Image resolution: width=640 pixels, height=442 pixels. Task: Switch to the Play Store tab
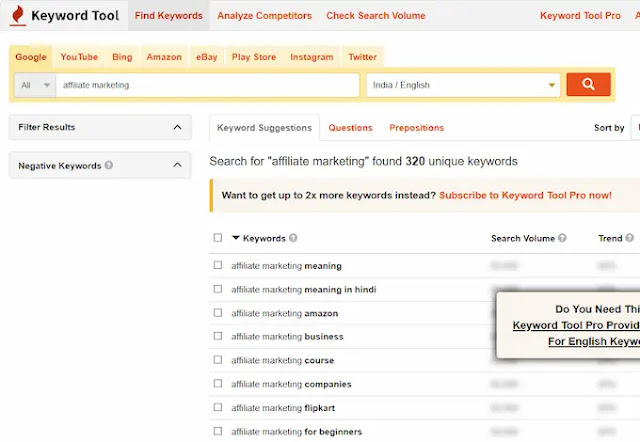tap(254, 57)
